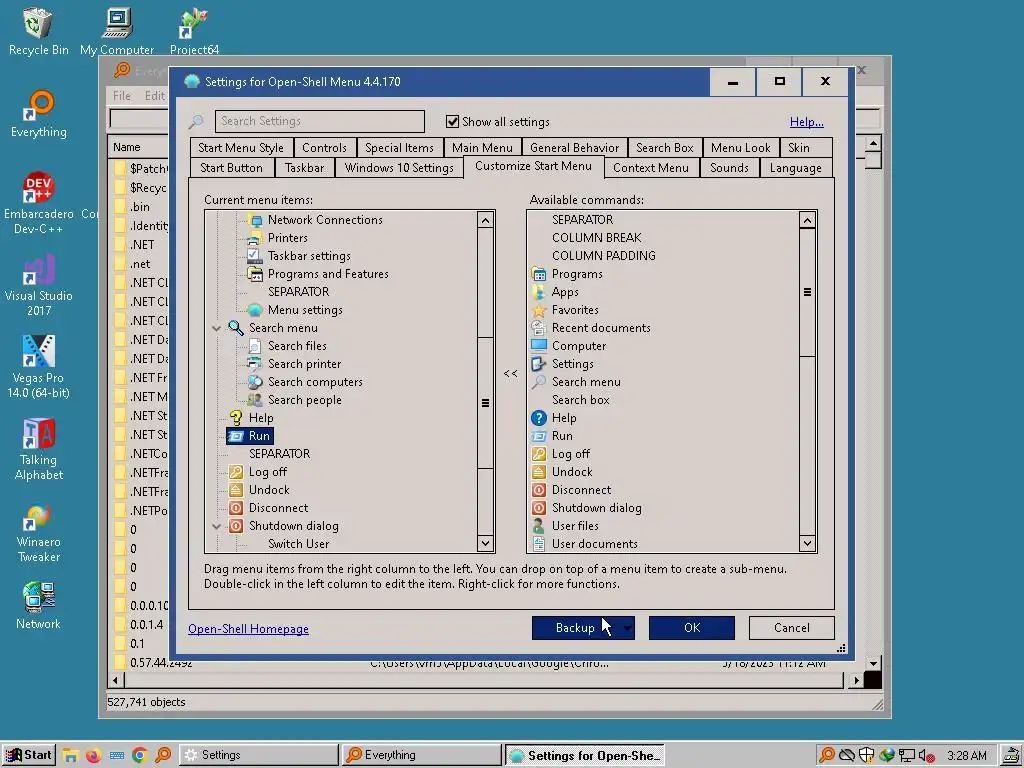Image resolution: width=1024 pixels, height=768 pixels.
Task: Click the Menu settings shell icon
Action: [255, 310]
